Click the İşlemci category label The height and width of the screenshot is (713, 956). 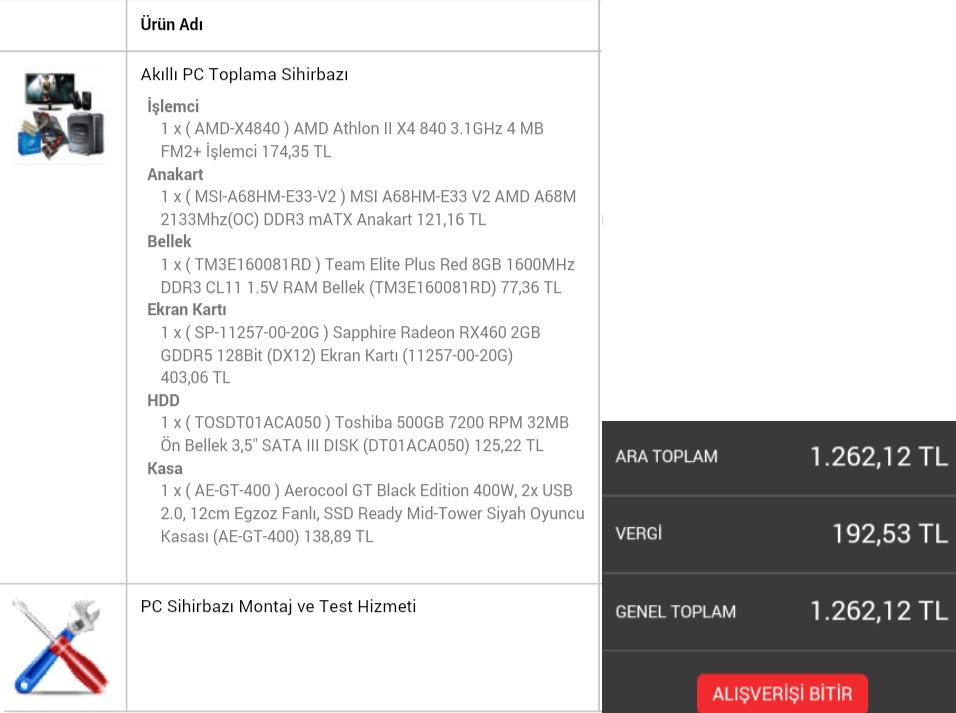[173, 107]
